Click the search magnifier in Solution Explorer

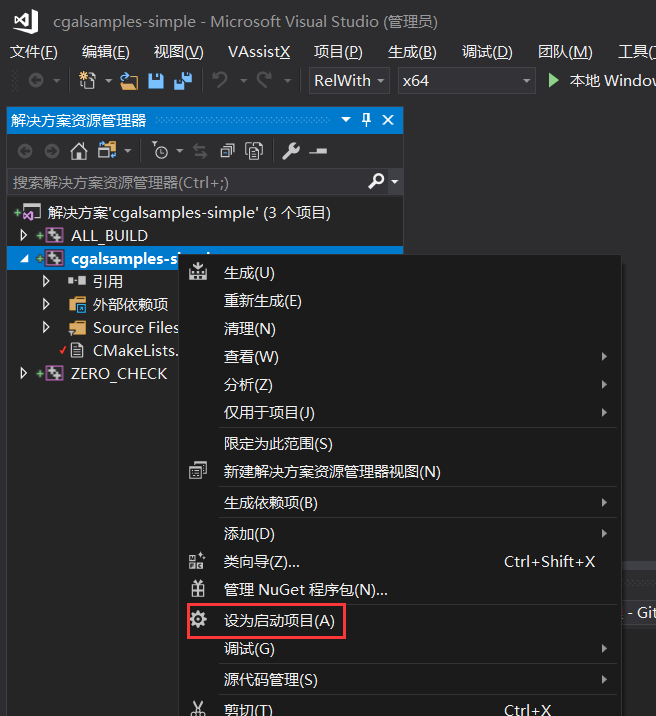click(376, 181)
